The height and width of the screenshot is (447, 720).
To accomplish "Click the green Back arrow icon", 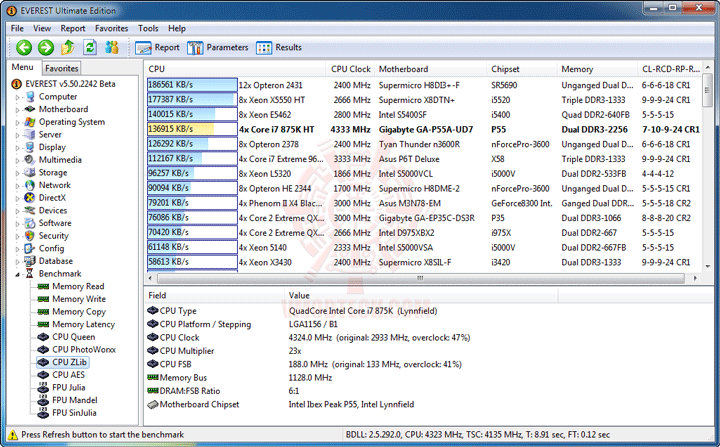I will coord(24,47).
